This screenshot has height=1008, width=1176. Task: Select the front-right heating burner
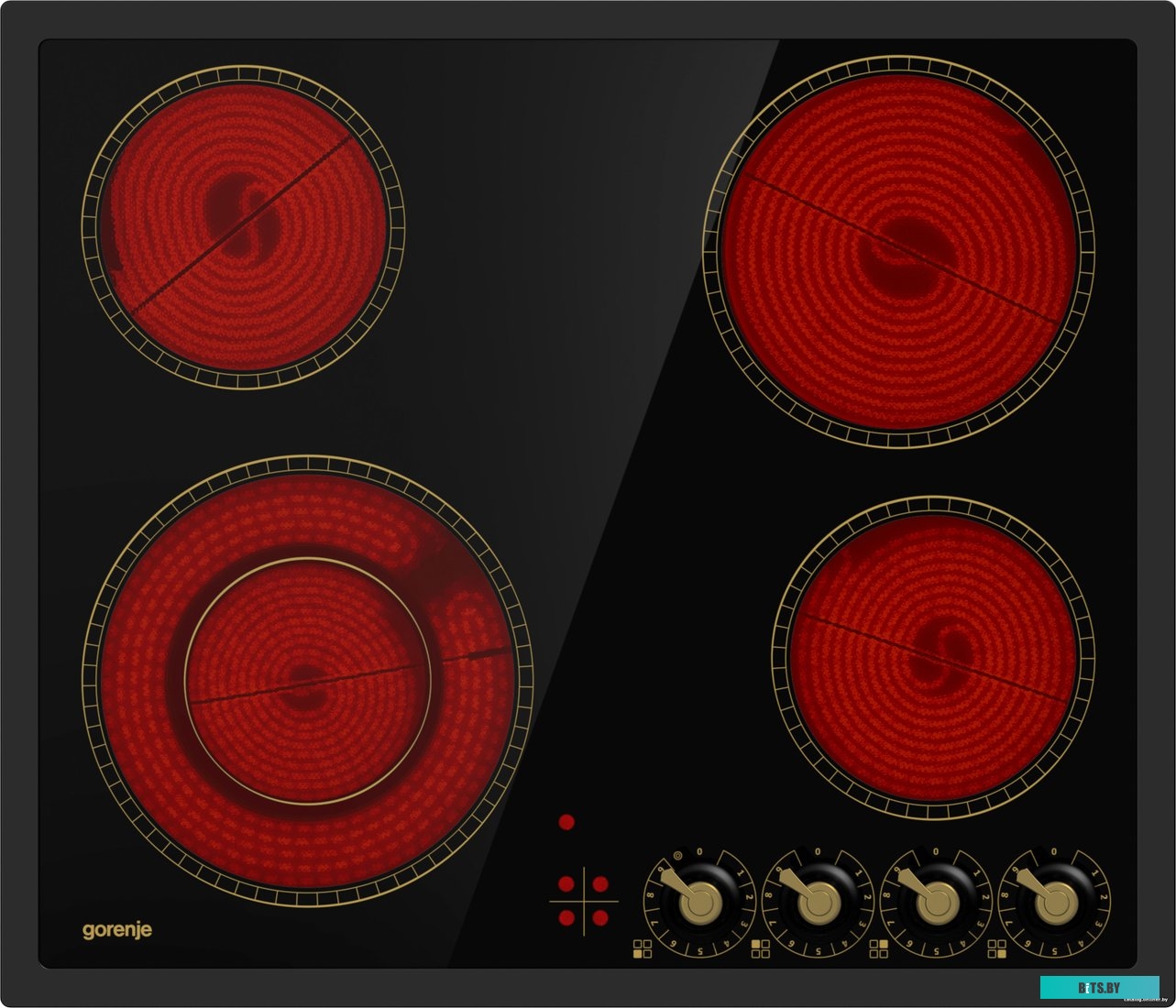click(933, 657)
